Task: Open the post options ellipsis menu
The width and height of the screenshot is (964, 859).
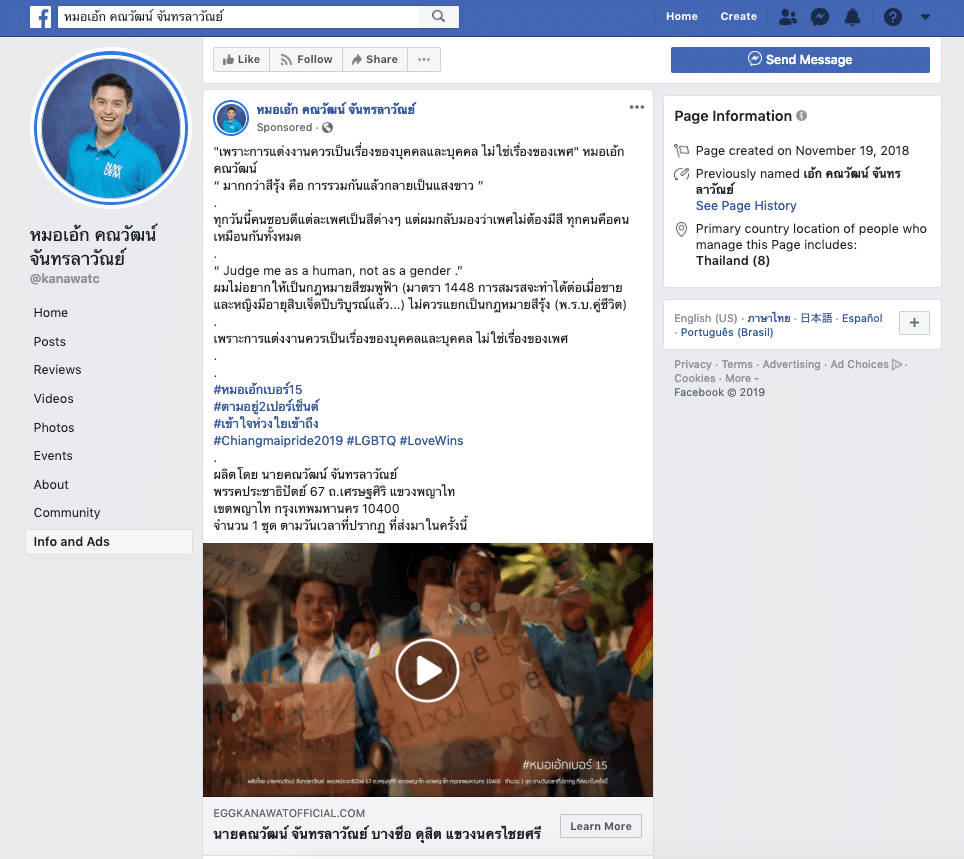Action: pos(637,107)
